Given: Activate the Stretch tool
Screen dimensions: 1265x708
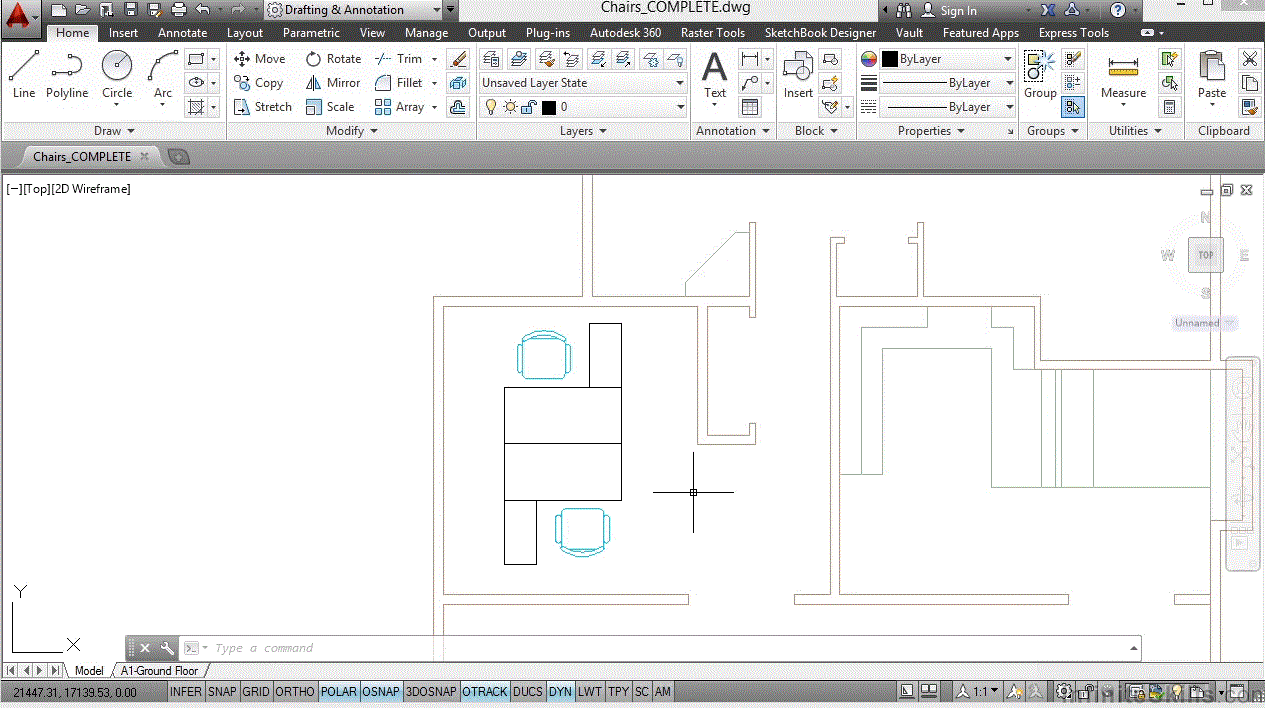Looking at the screenshot, I should 263,107.
